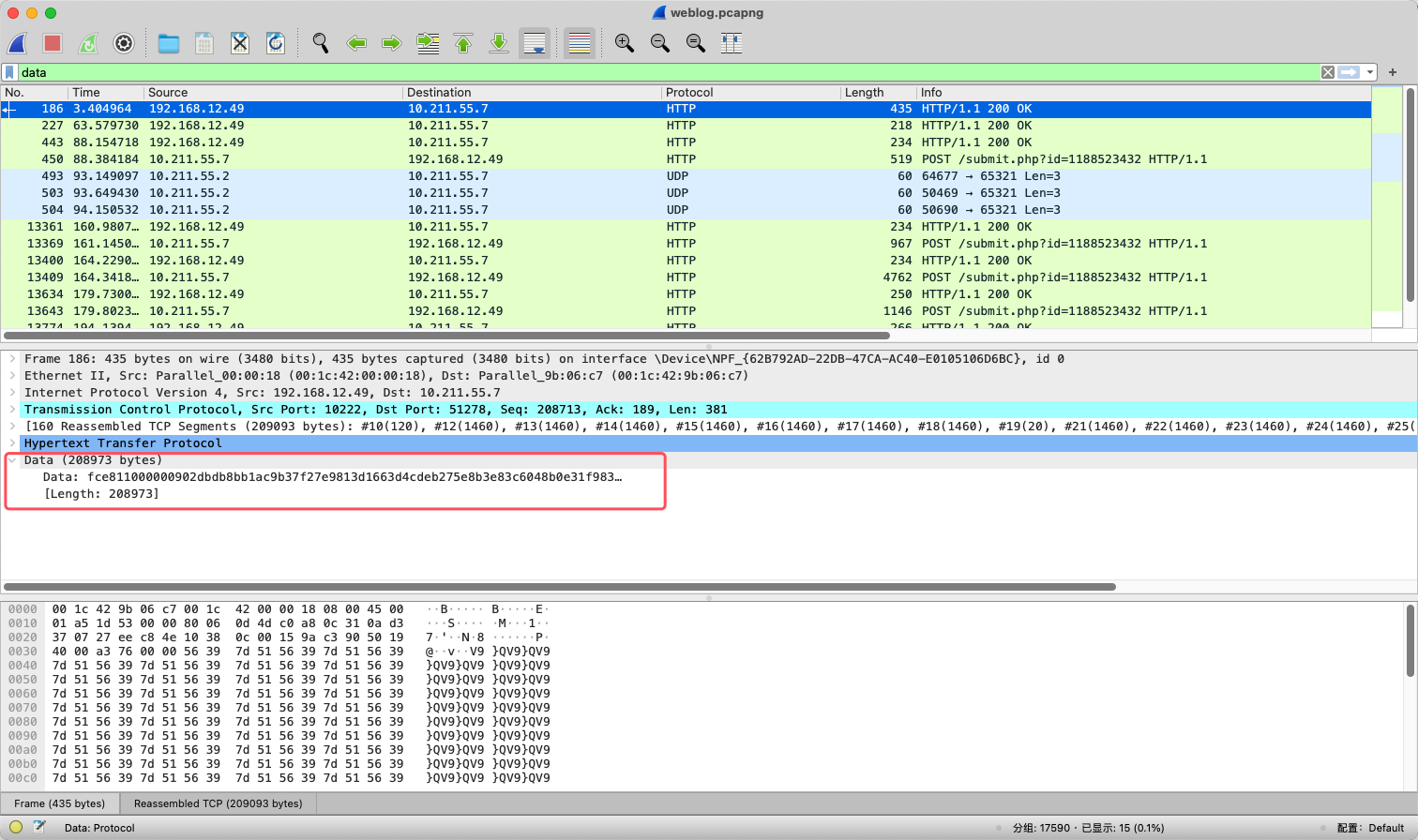
Task: Jump to the first packet
Action: point(463,43)
